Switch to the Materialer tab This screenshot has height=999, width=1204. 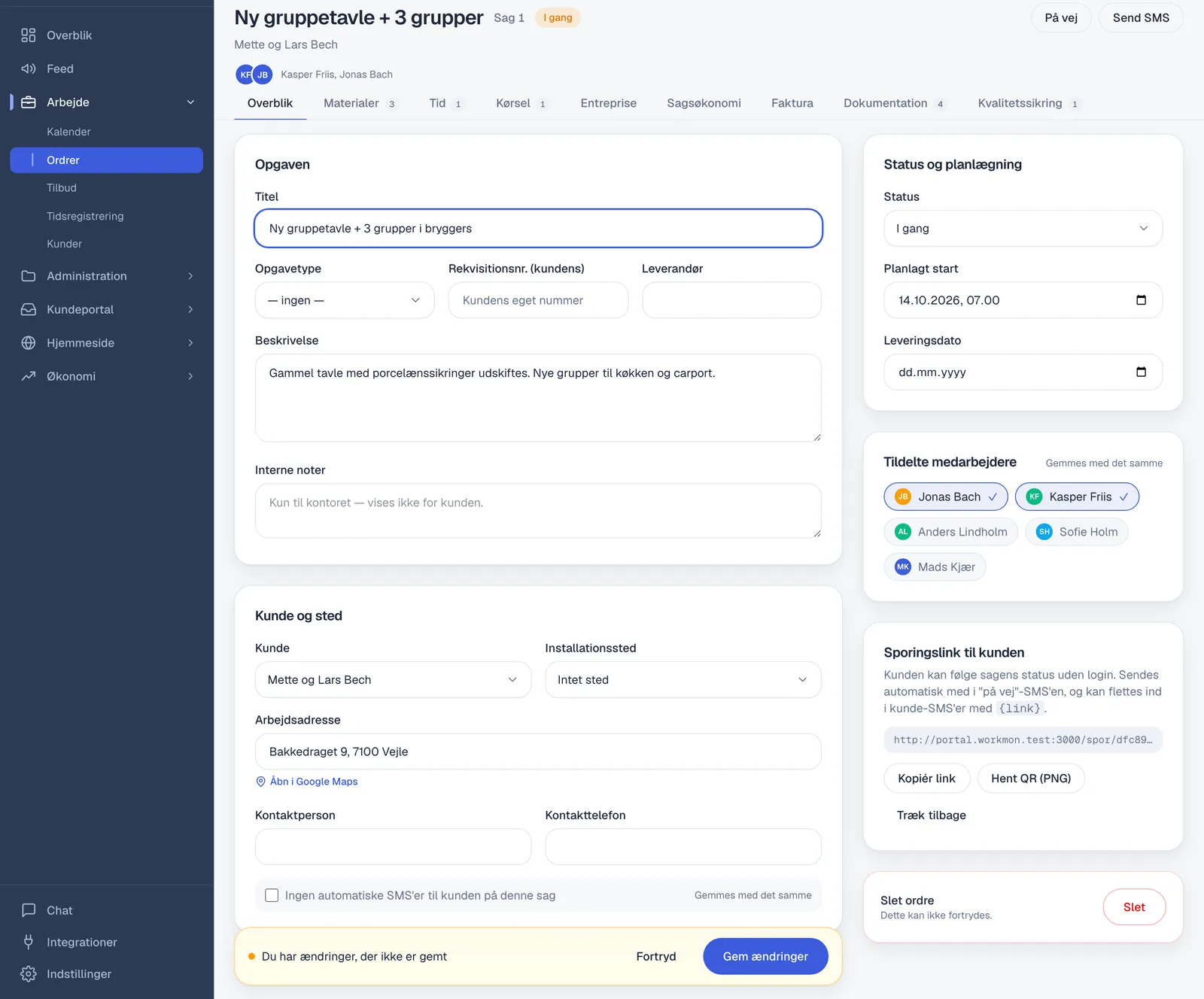[x=360, y=103]
